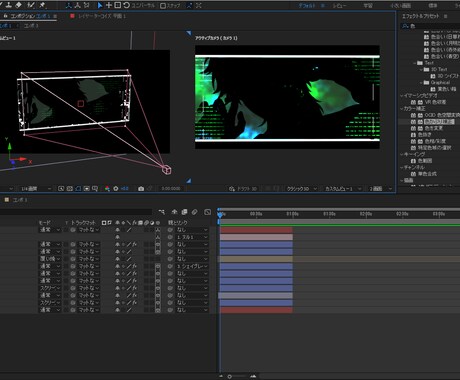Screen dimensions: 460x380
Task: Click the preview timecode 0:00:00:00
Action: tap(171, 189)
